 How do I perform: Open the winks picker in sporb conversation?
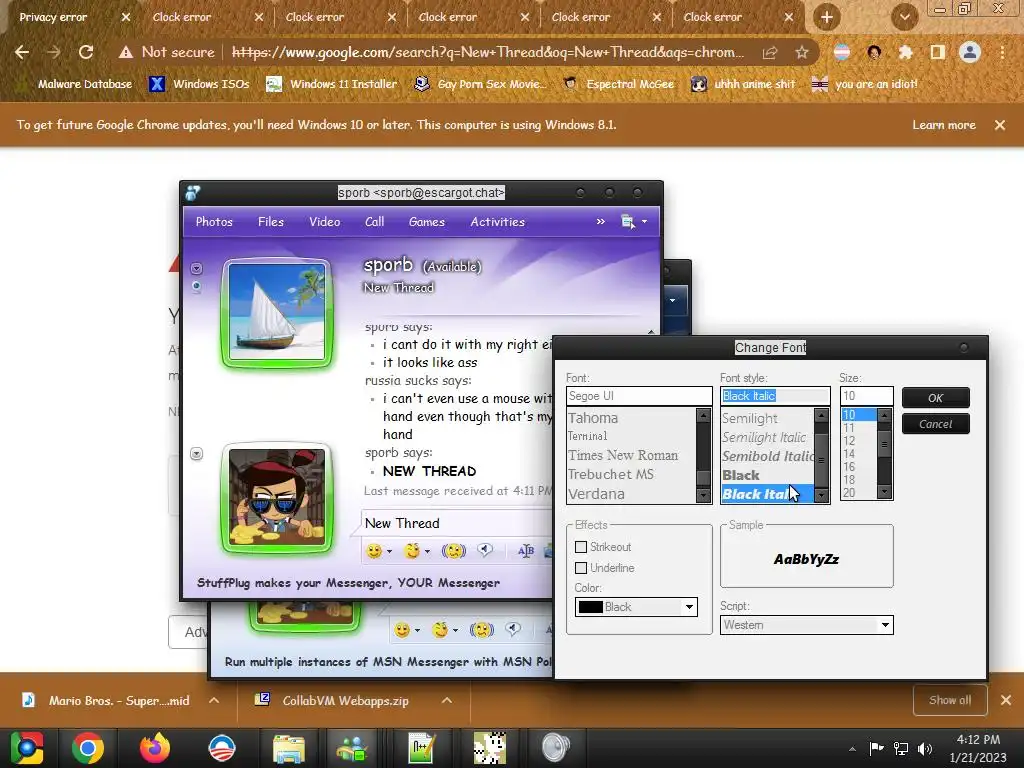tap(411, 551)
